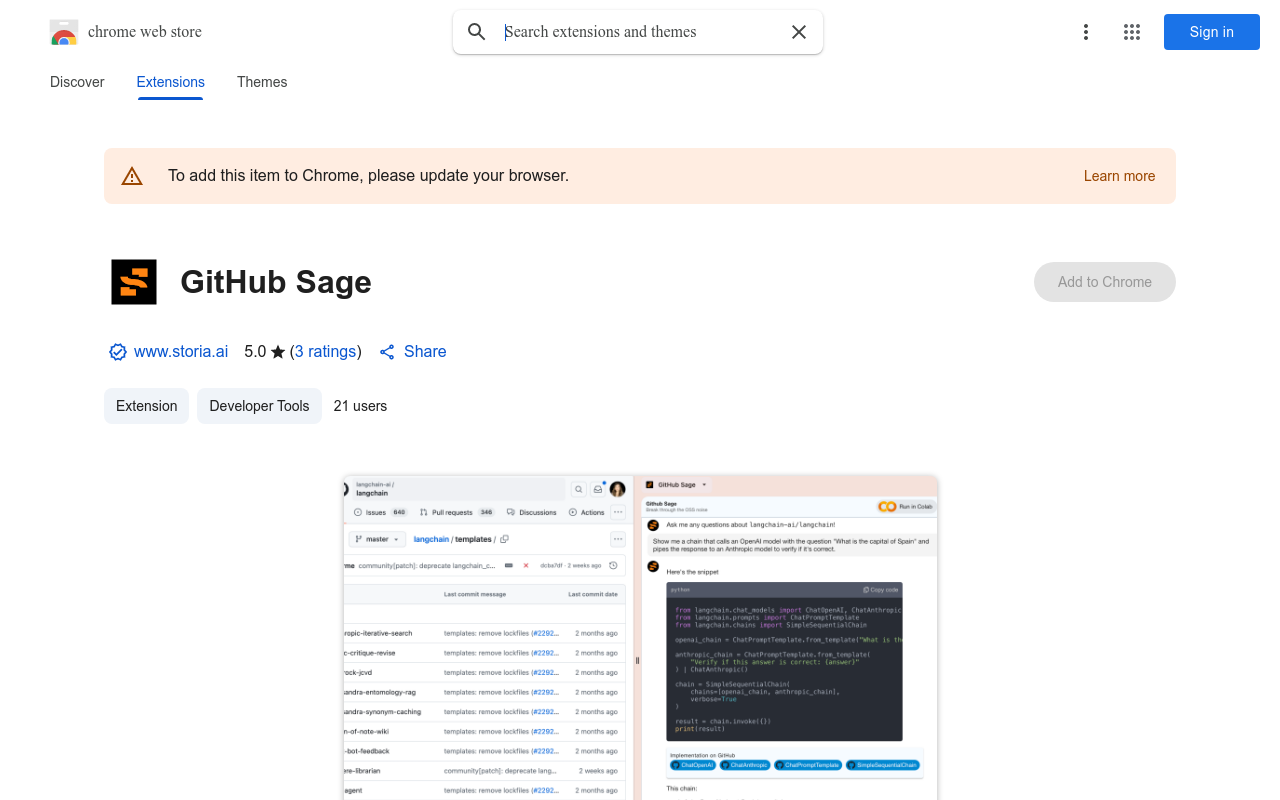1280x800 pixels.
Task: Click the 5.0 rating value
Action: (255, 352)
